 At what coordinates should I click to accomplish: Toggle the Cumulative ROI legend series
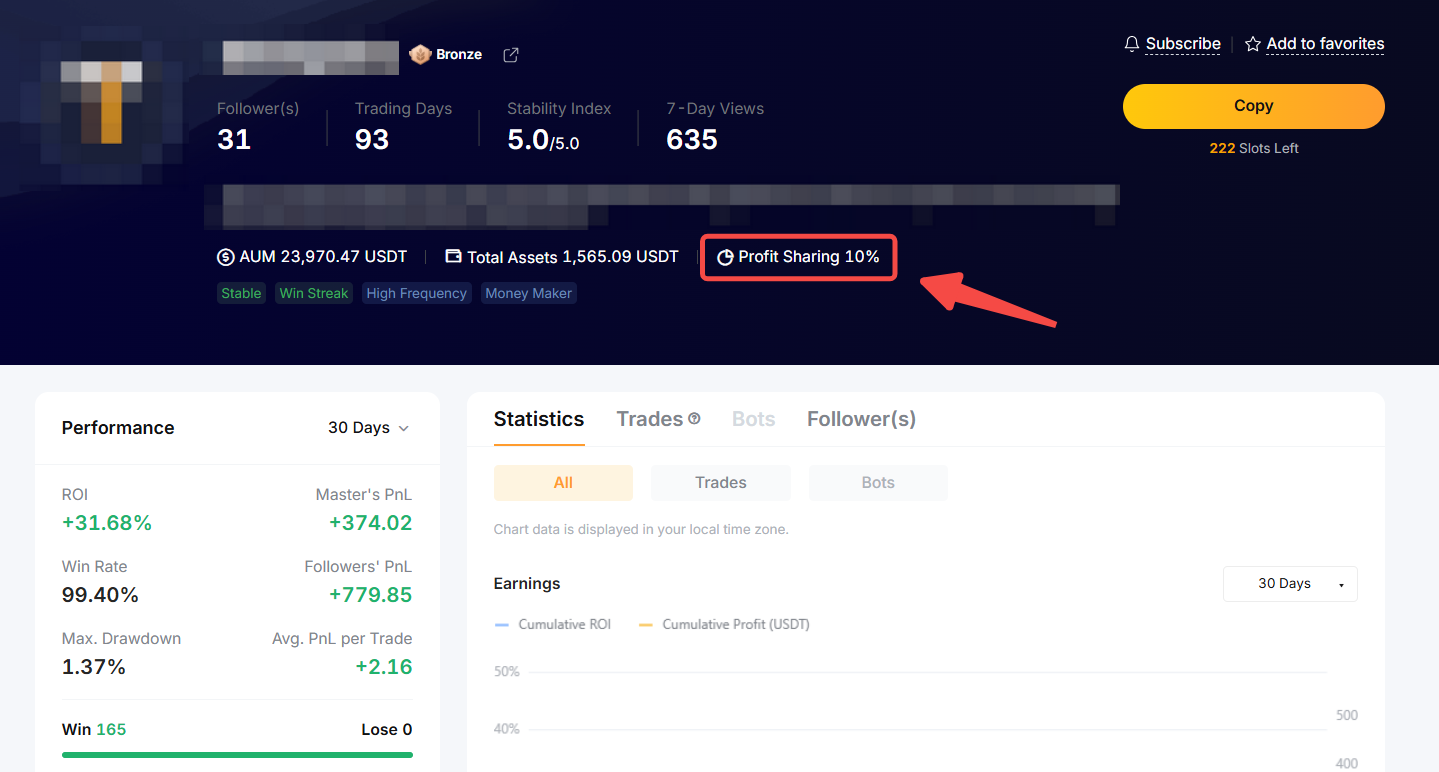554,624
